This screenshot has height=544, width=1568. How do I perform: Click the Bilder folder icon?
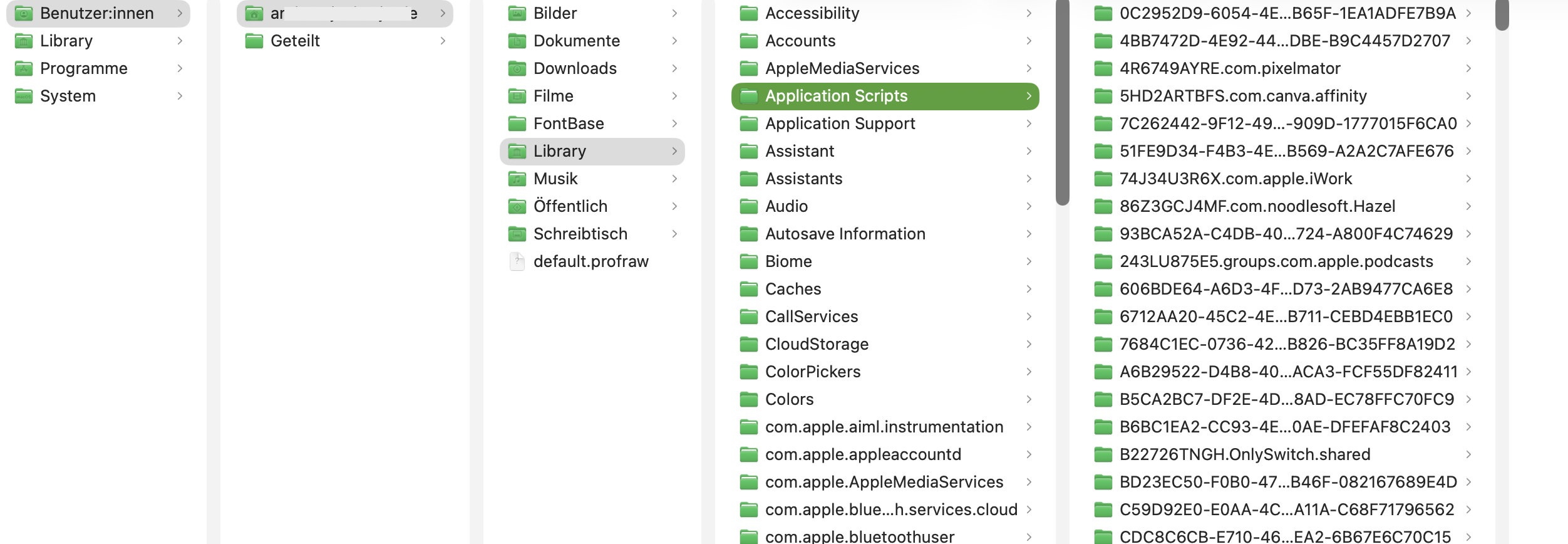tap(517, 13)
